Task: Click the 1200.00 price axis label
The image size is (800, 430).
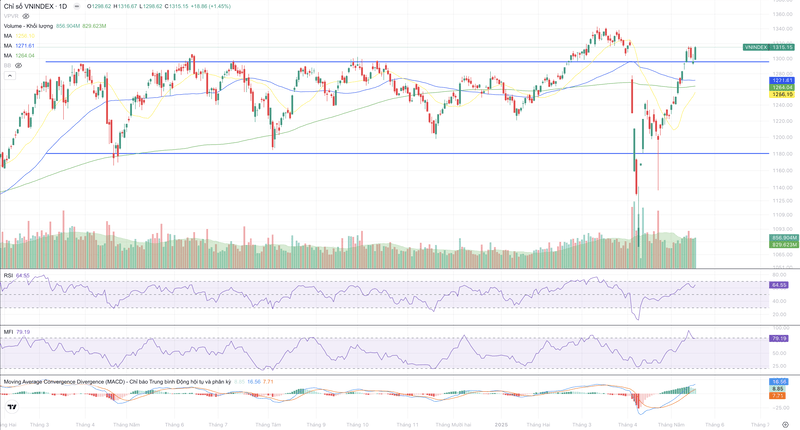Action: [x=782, y=137]
